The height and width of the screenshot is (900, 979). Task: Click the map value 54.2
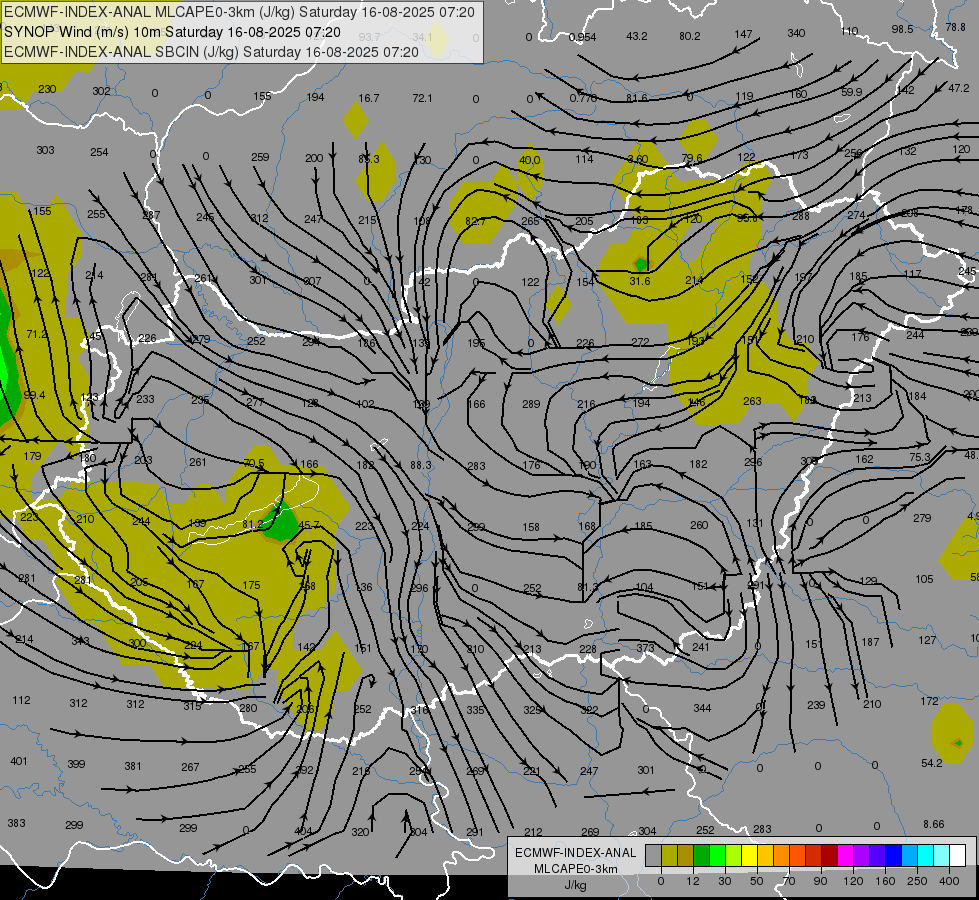[932, 763]
